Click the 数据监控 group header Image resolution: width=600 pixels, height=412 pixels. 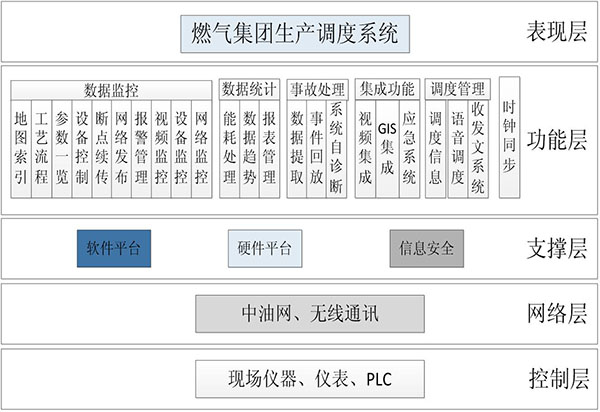tap(111, 90)
